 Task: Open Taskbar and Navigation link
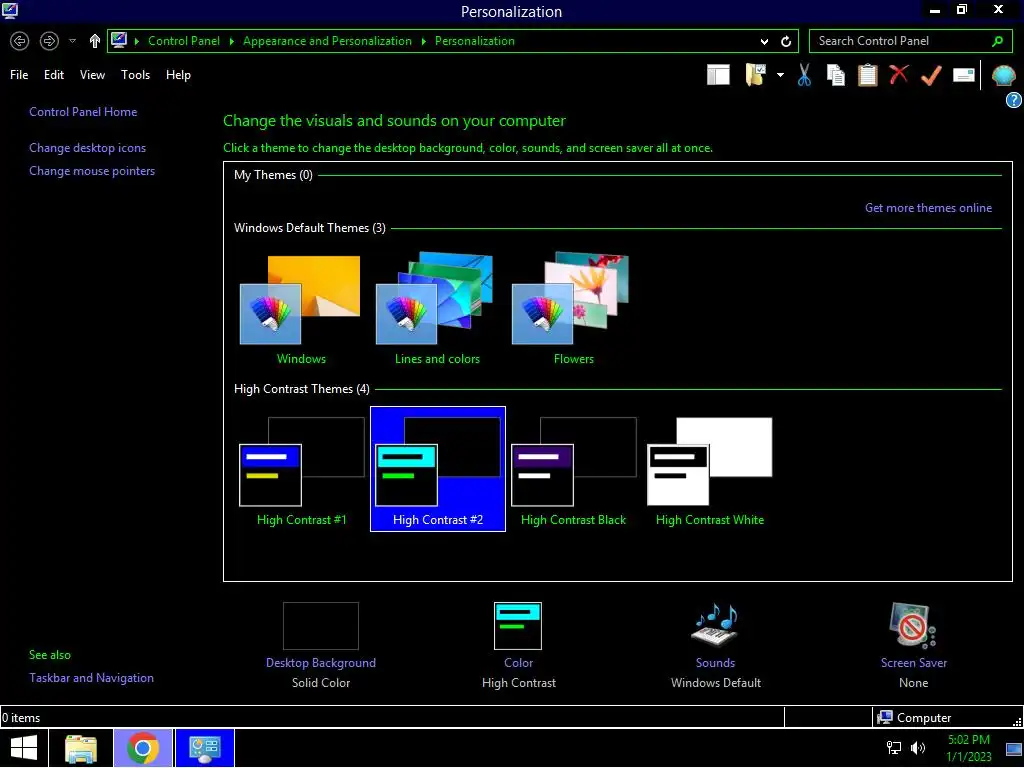91,678
